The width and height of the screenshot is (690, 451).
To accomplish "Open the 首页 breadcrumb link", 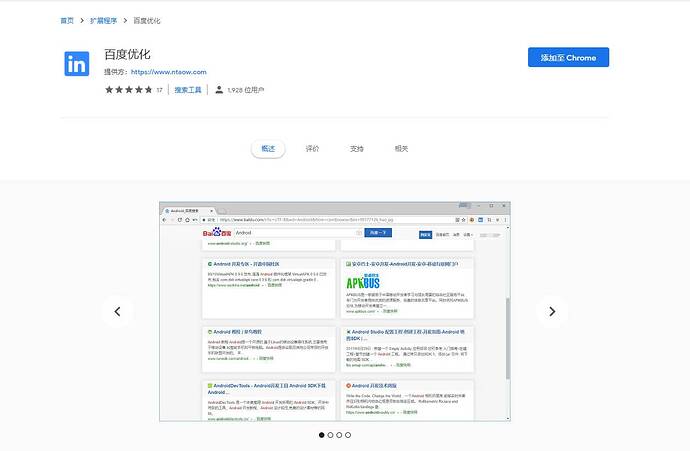I will tap(67, 21).
